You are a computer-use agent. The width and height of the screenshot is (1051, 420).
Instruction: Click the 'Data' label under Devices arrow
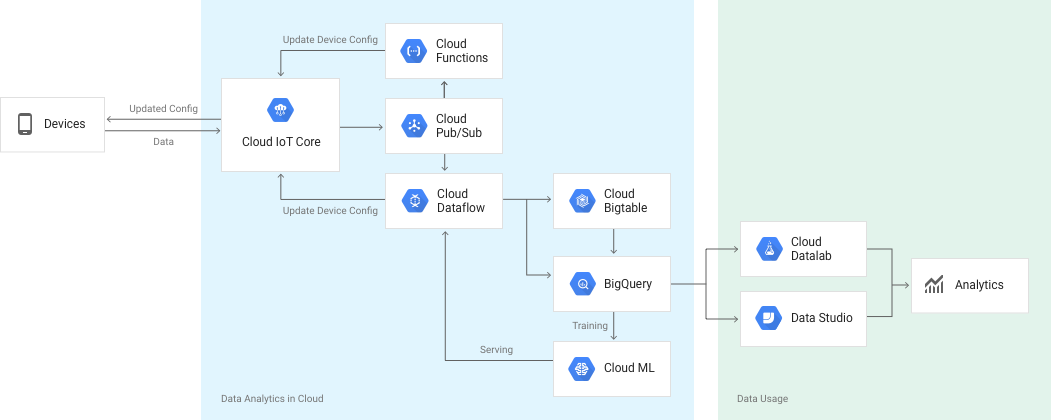(163, 142)
